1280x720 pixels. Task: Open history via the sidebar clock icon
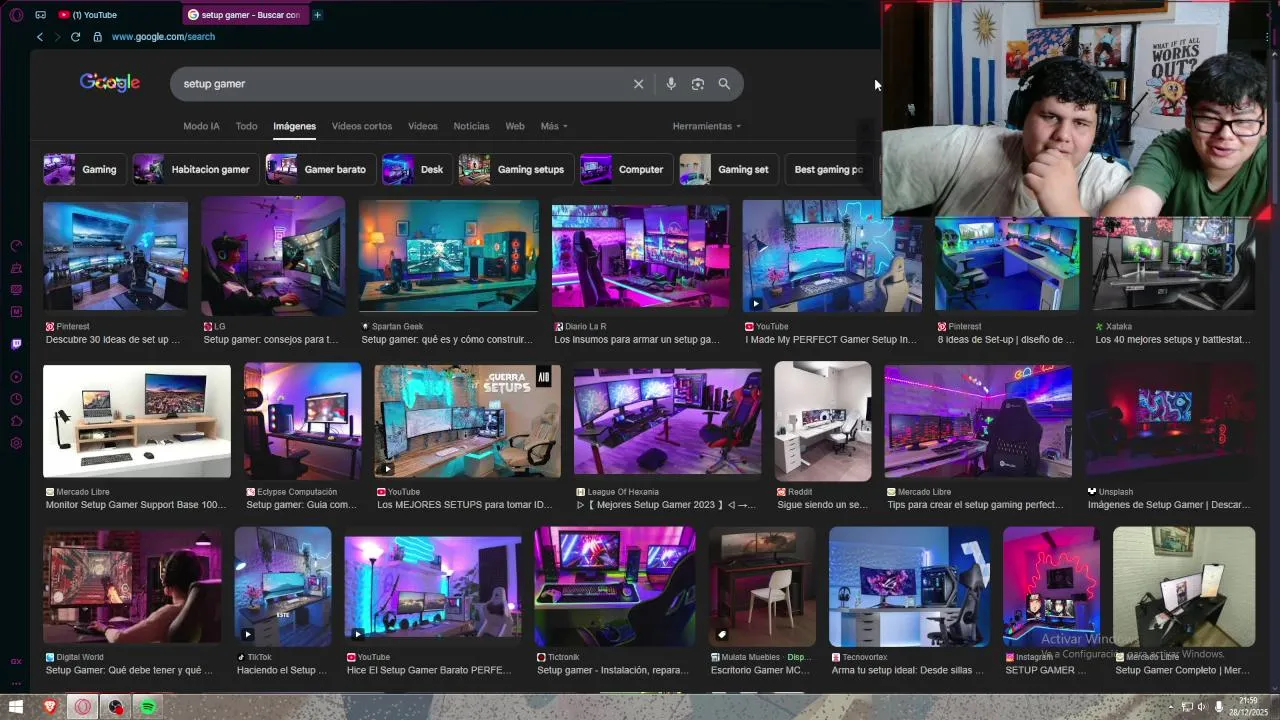(16, 399)
